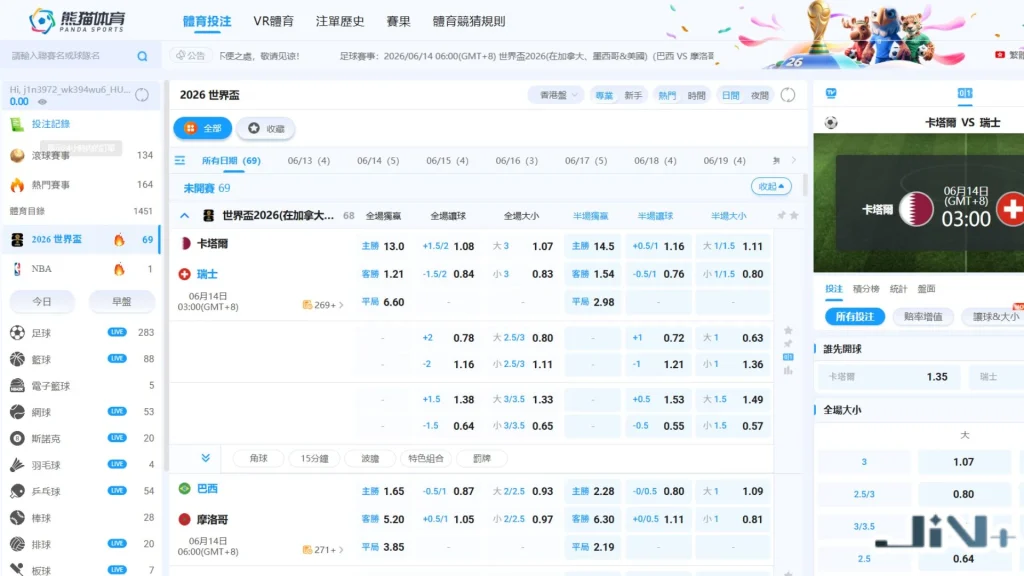Select 所有投注 in right panel
The width and height of the screenshot is (1024, 576).
(x=854, y=317)
